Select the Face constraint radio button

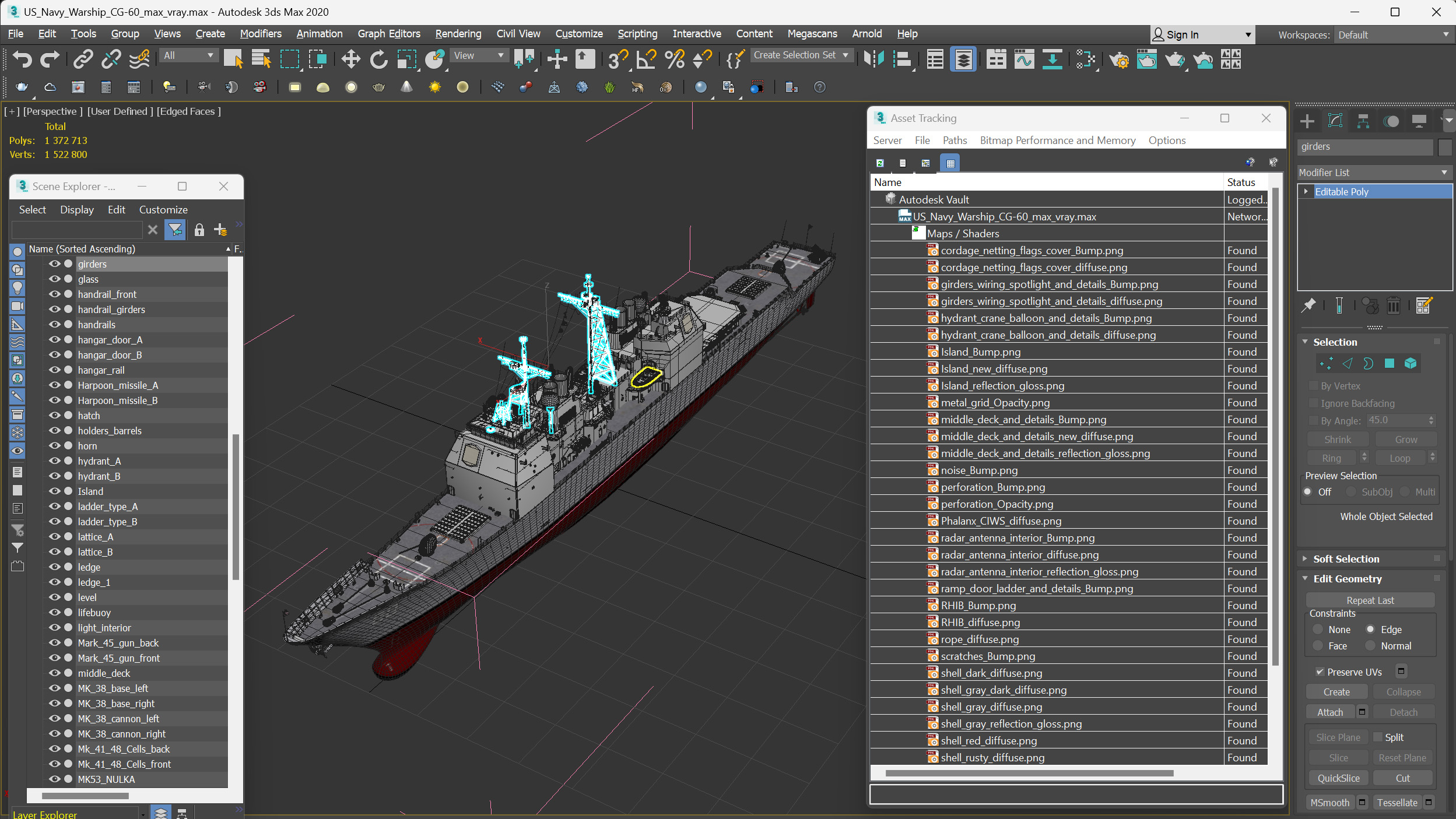coord(1318,646)
